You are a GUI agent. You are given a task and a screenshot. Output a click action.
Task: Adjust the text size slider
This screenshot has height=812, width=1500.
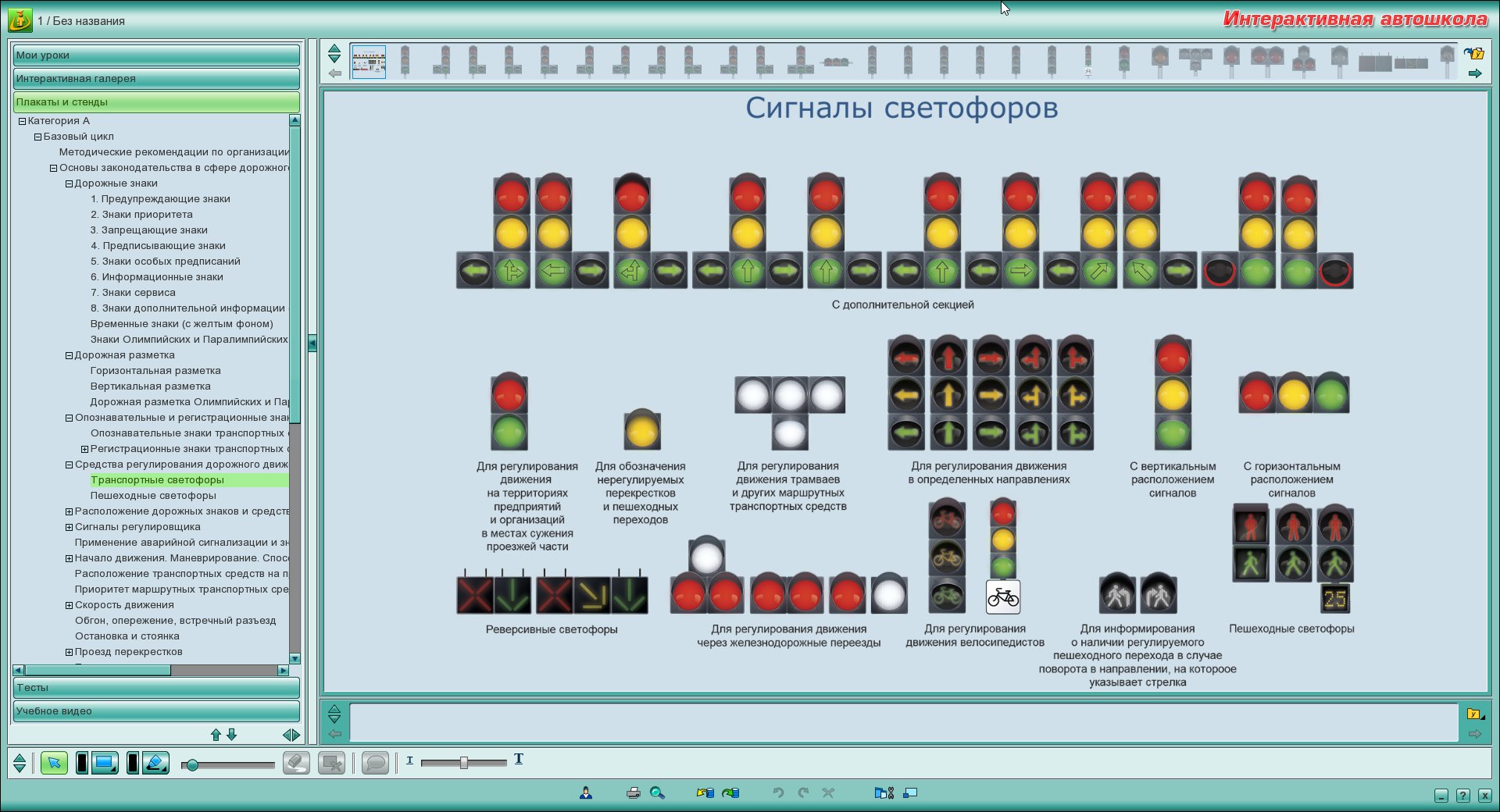(x=463, y=763)
